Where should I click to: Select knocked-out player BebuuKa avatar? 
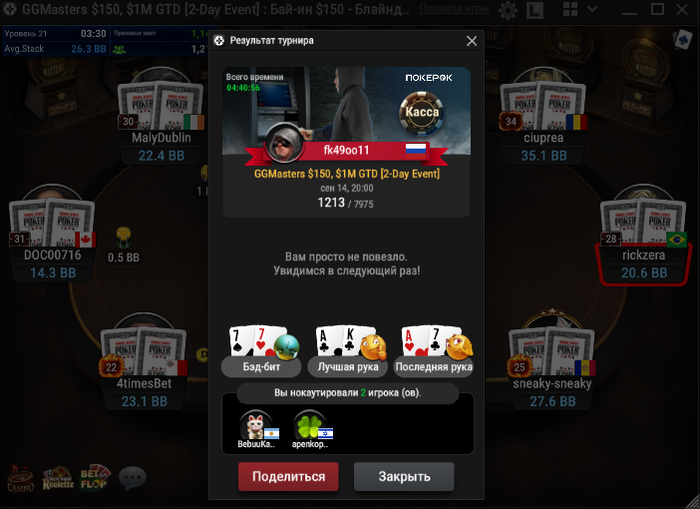pos(256,426)
